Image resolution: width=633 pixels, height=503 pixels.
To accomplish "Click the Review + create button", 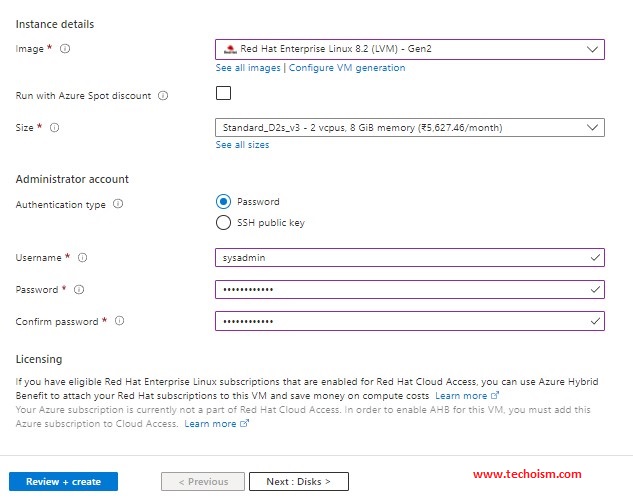I will pos(63,482).
